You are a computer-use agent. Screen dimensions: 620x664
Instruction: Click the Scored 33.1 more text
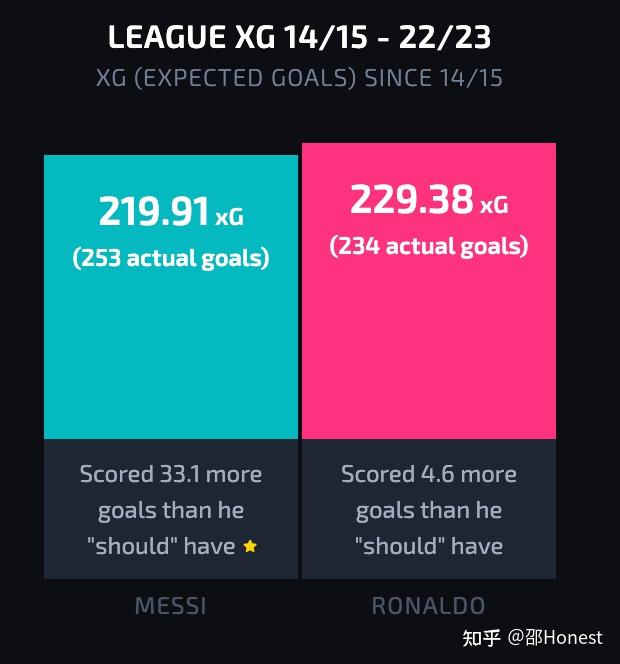point(171,474)
